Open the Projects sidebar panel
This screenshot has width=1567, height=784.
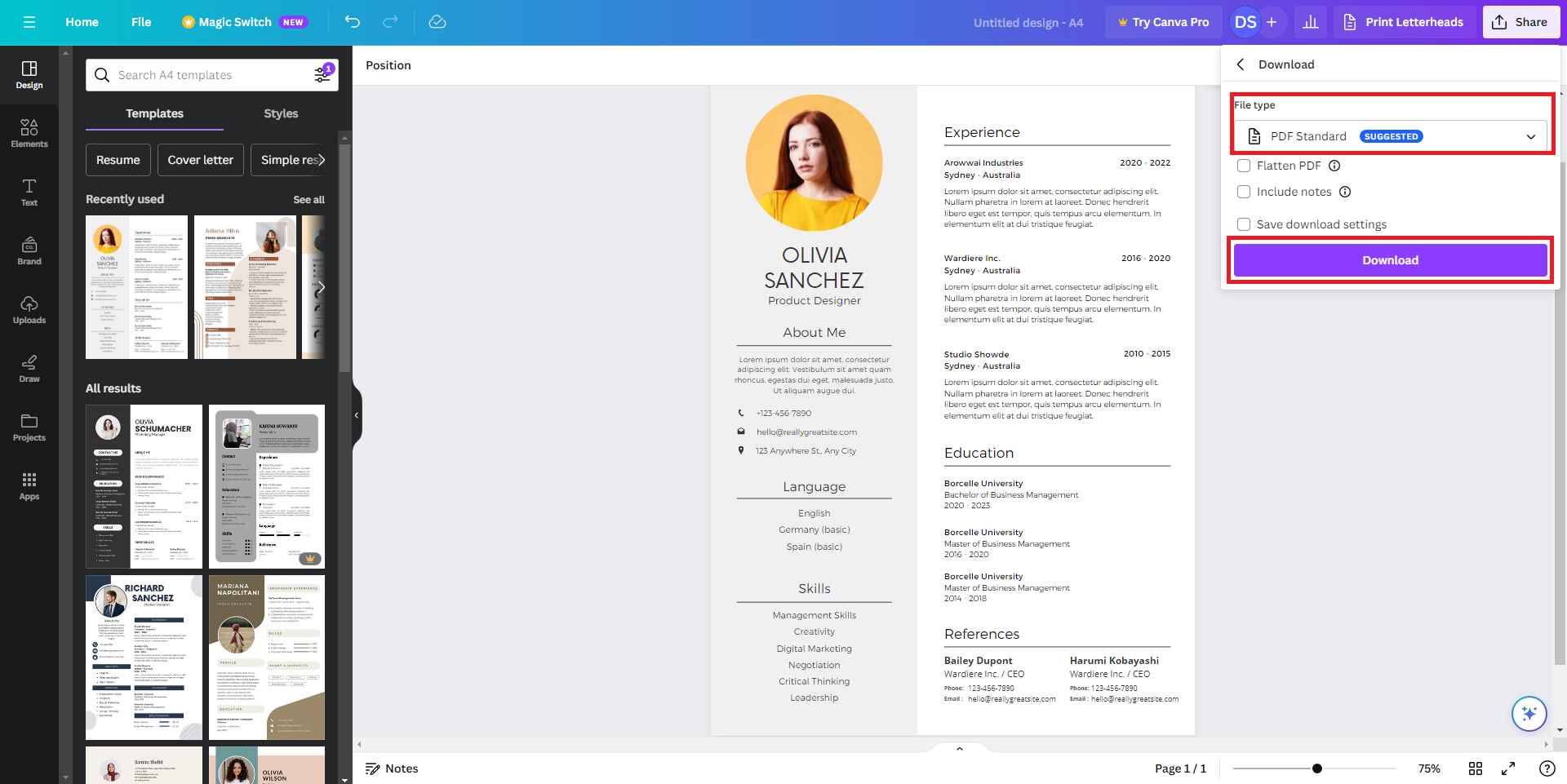tap(29, 427)
